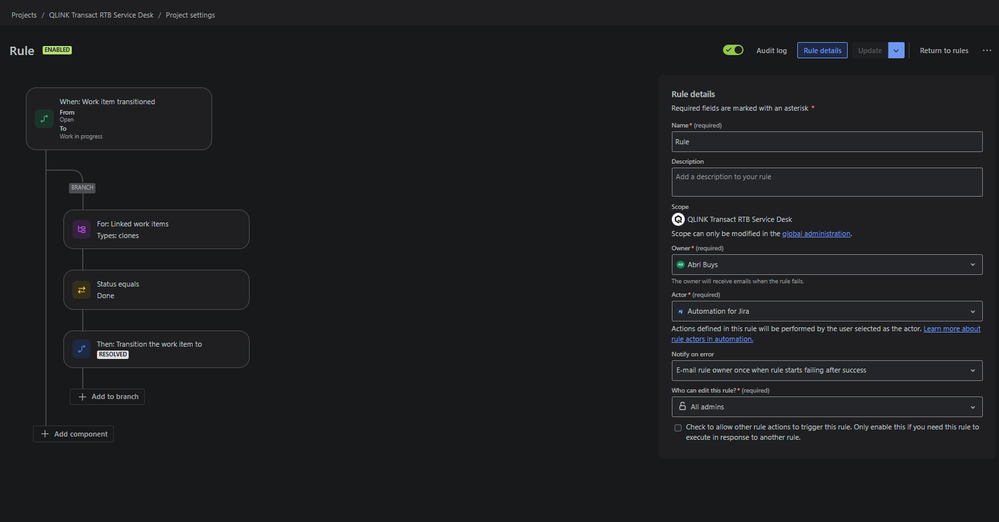Click the Rule details button

823,50
